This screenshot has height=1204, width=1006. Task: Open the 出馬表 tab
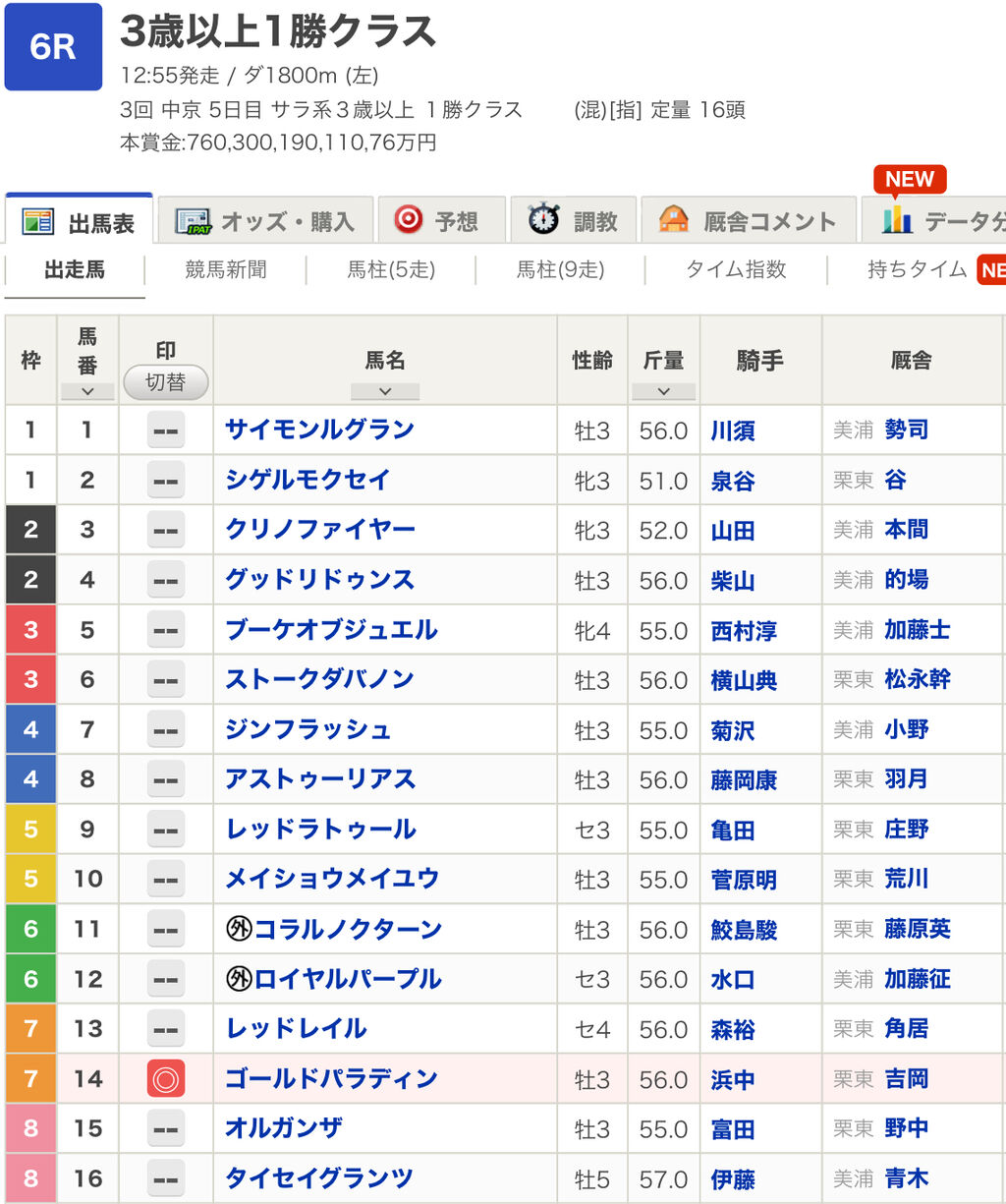pos(79,220)
